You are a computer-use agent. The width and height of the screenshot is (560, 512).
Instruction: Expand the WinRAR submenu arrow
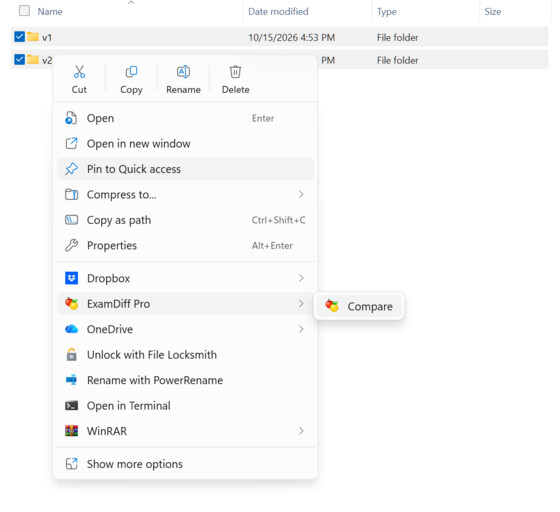[x=301, y=431]
